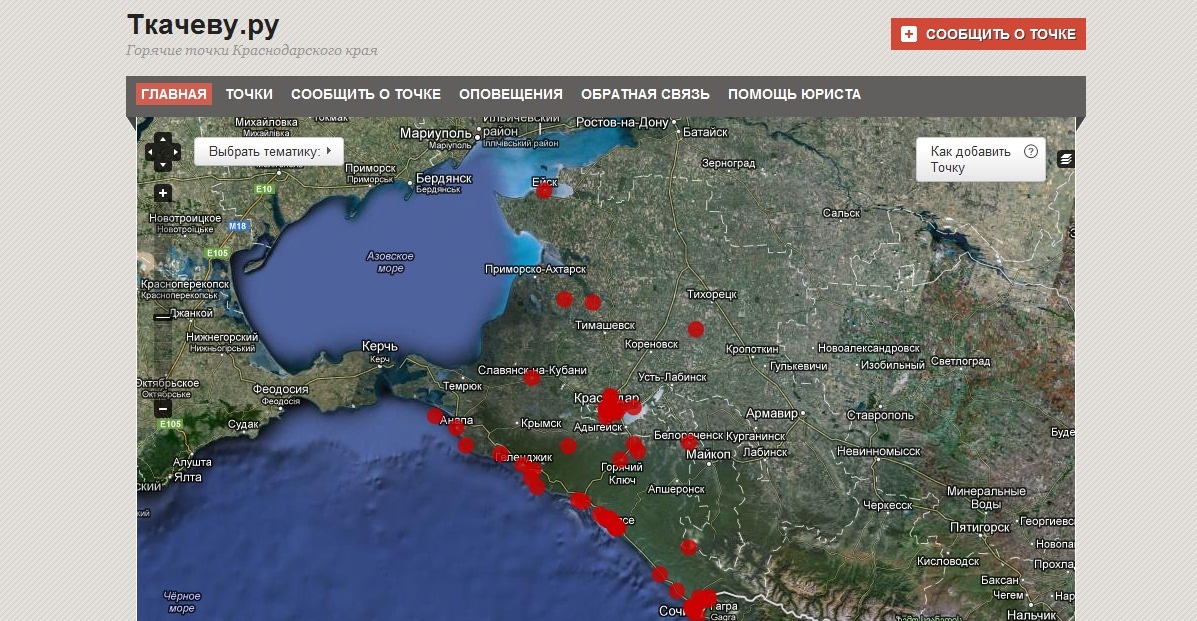Pan the map left with arrow control
The height and width of the screenshot is (621, 1197).
coord(151,153)
